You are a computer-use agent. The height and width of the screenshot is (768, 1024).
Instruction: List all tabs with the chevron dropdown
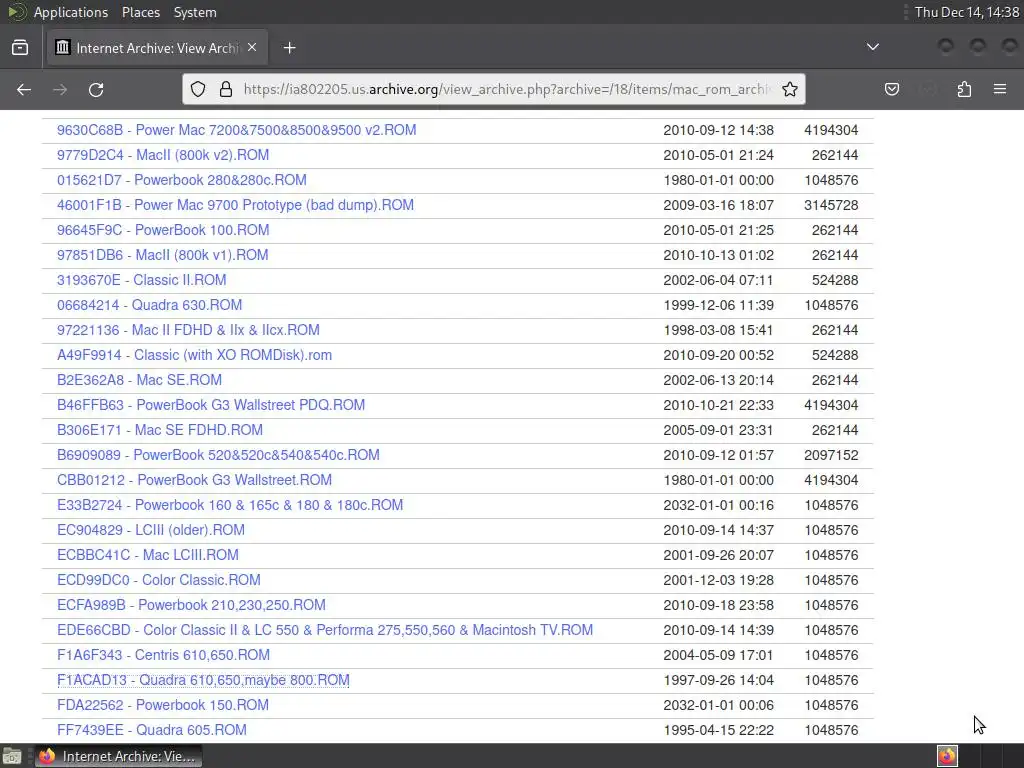pos(872,47)
